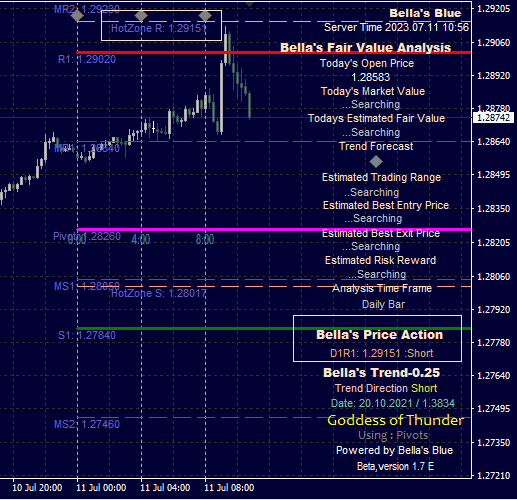
Task: Click the HotZone R: 1.29151 label
Action: [x=159, y=28]
